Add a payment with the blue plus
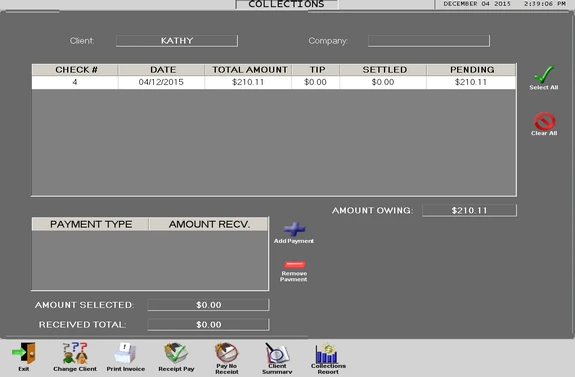575x377 pixels. (294, 229)
